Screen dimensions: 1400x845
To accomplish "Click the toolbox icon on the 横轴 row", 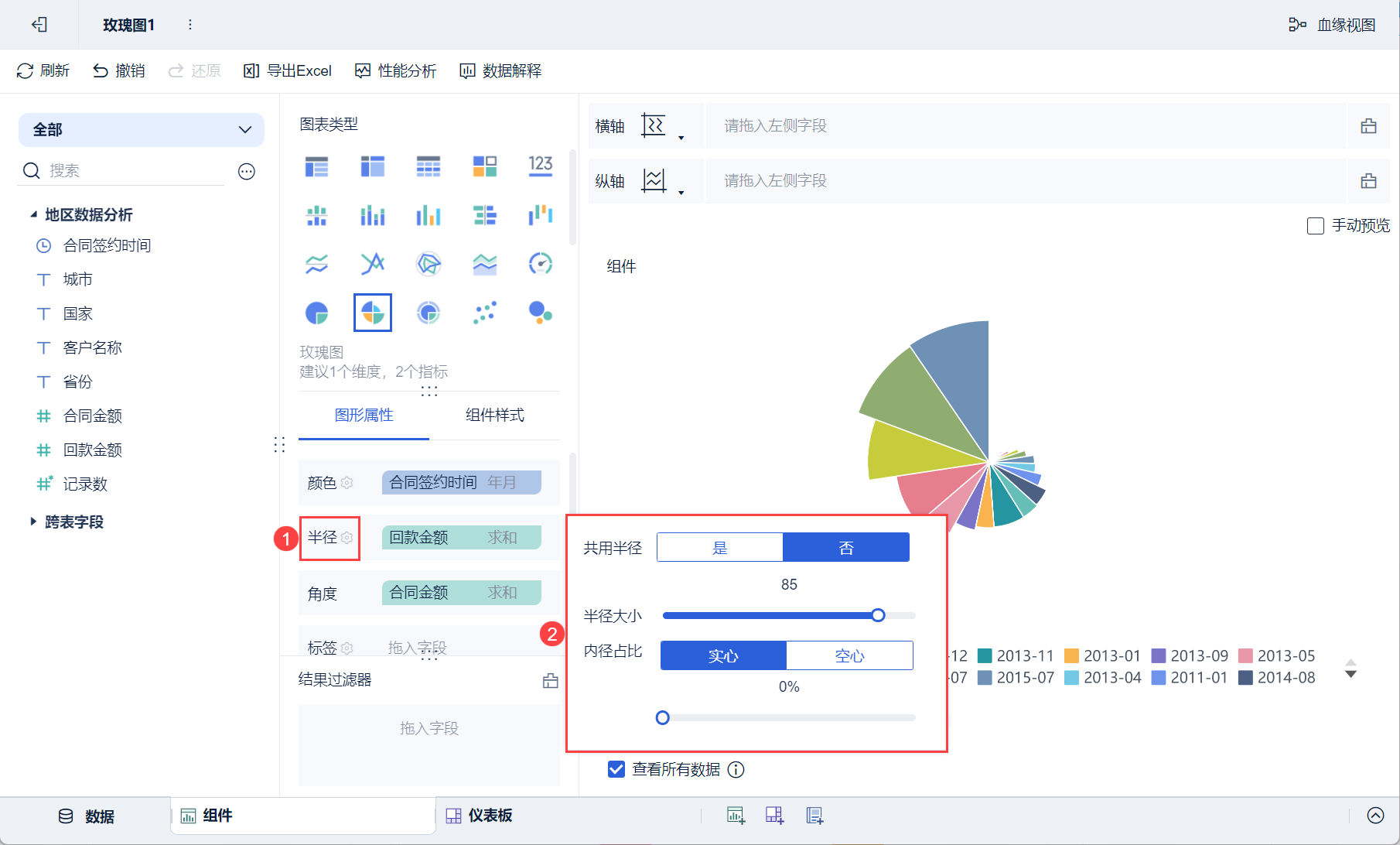I will pyautogui.click(x=1368, y=126).
